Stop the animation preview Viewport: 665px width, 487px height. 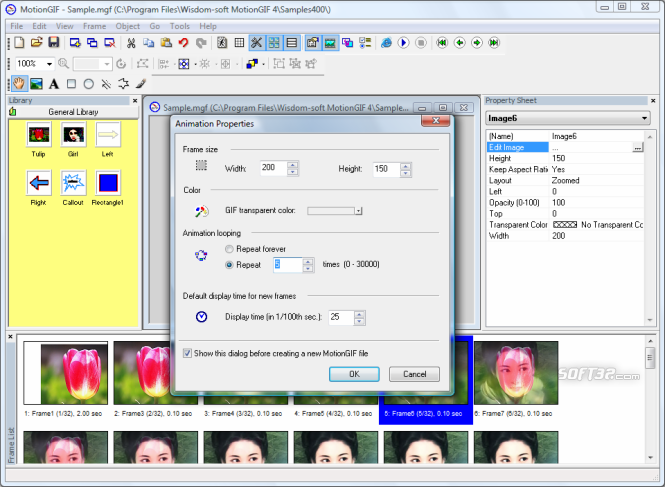pos(421,43)
